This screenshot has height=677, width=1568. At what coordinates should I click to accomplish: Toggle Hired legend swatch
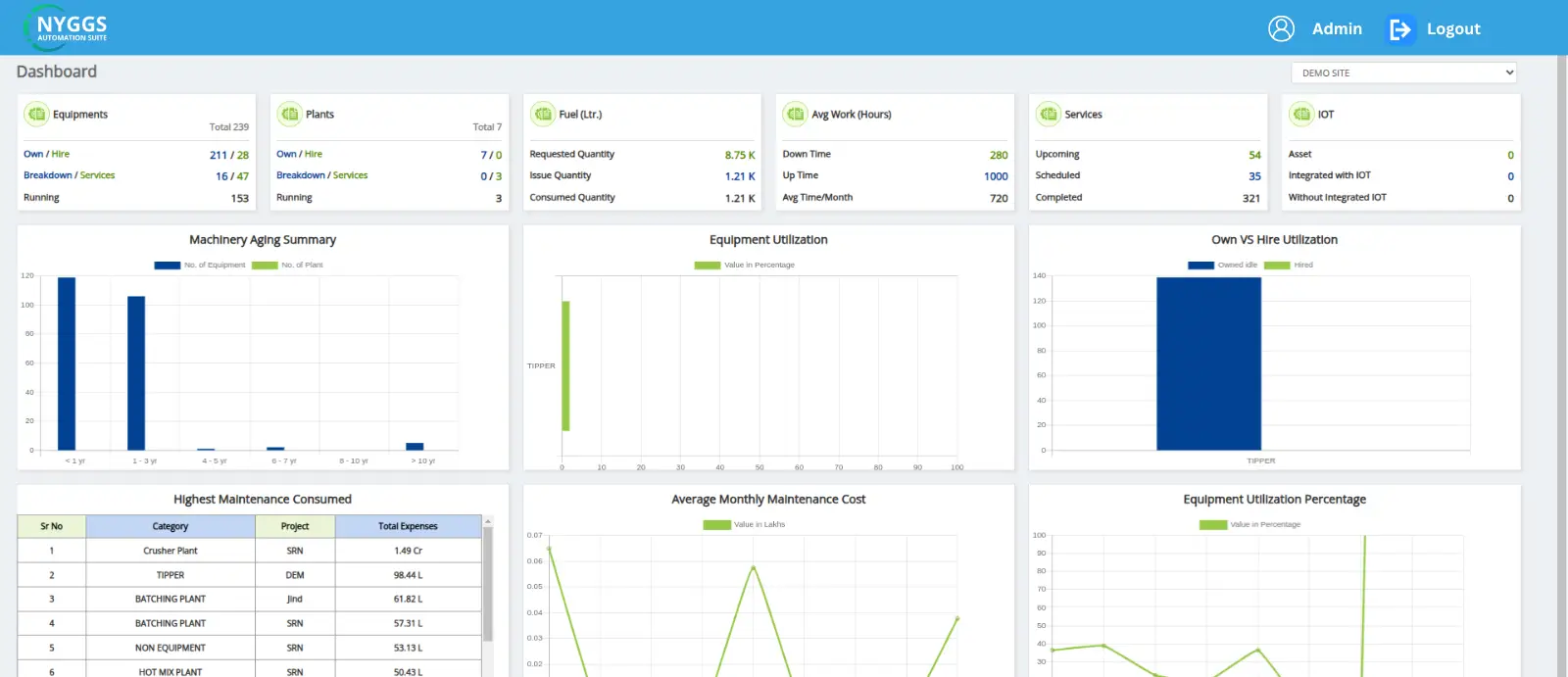(x=1277, y=265)
